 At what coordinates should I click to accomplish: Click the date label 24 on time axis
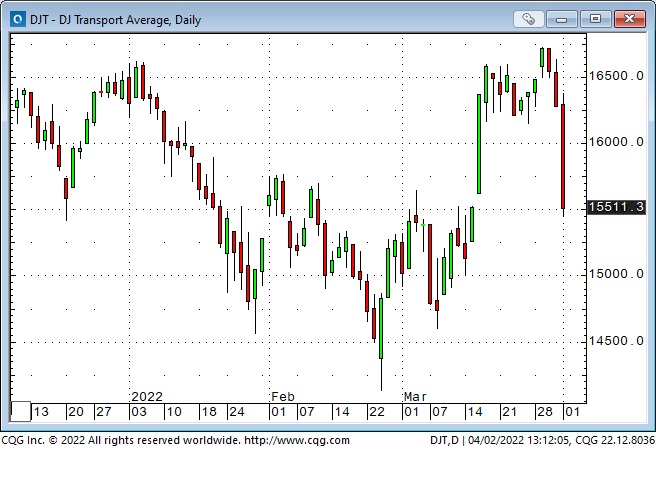point(237,412)
